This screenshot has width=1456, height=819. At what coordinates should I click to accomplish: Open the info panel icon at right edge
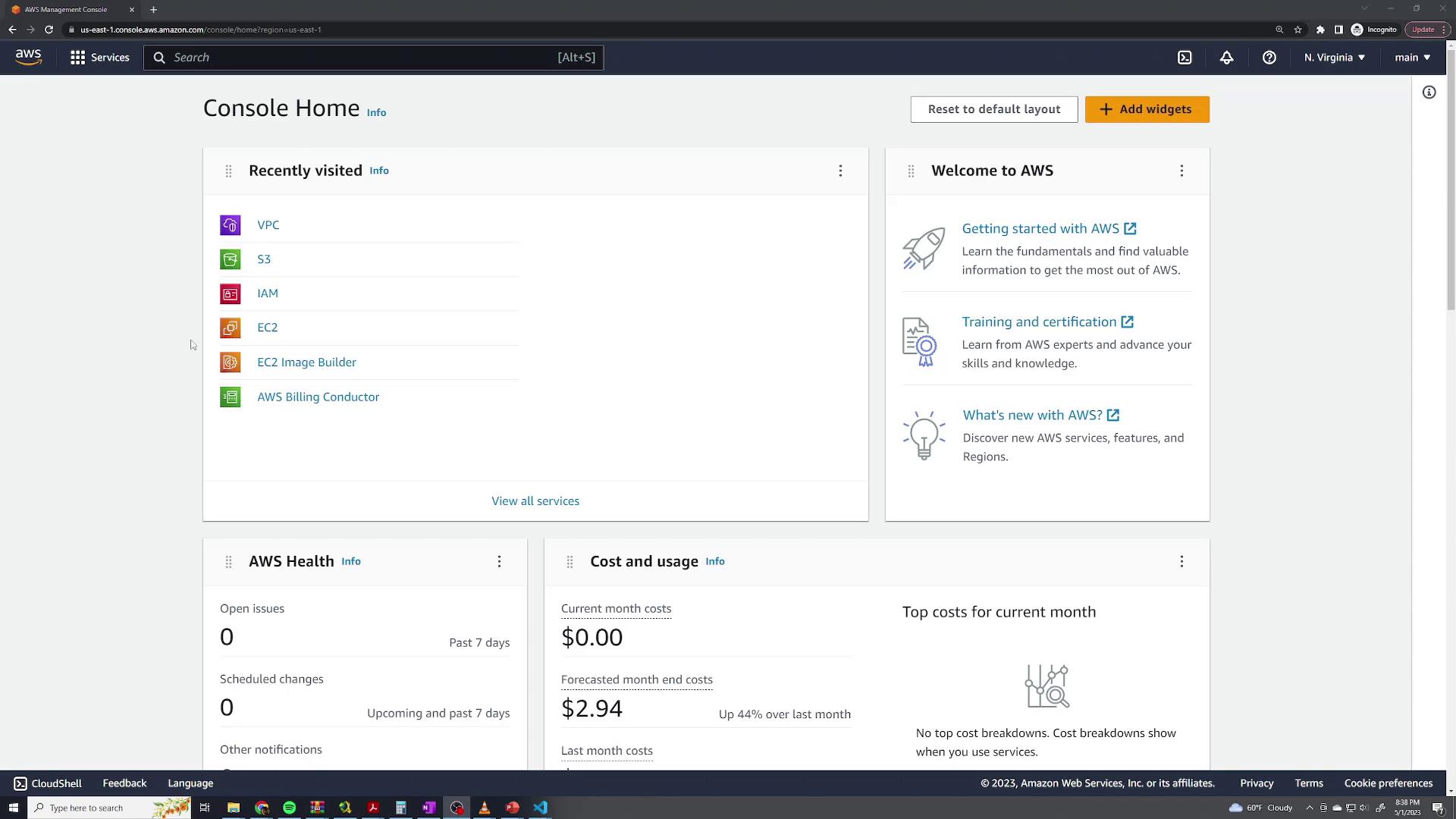coord(1429,93)
